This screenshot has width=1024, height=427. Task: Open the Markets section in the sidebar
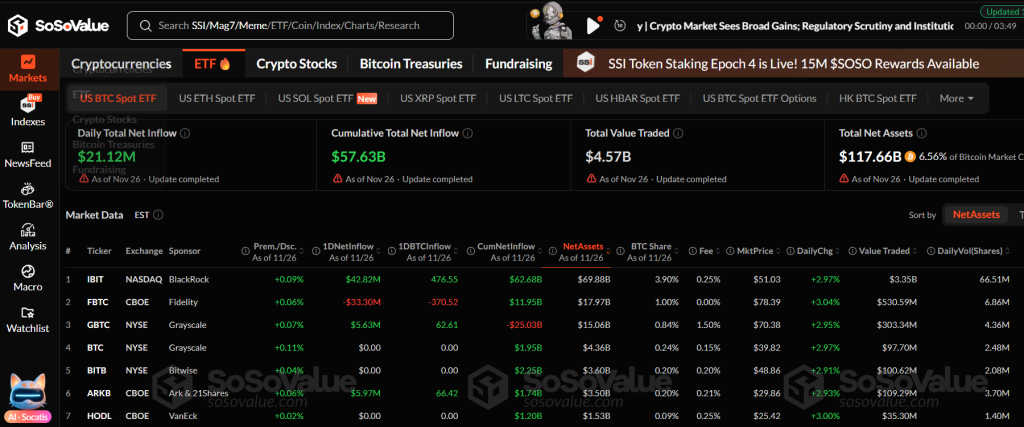click(27, 68)
